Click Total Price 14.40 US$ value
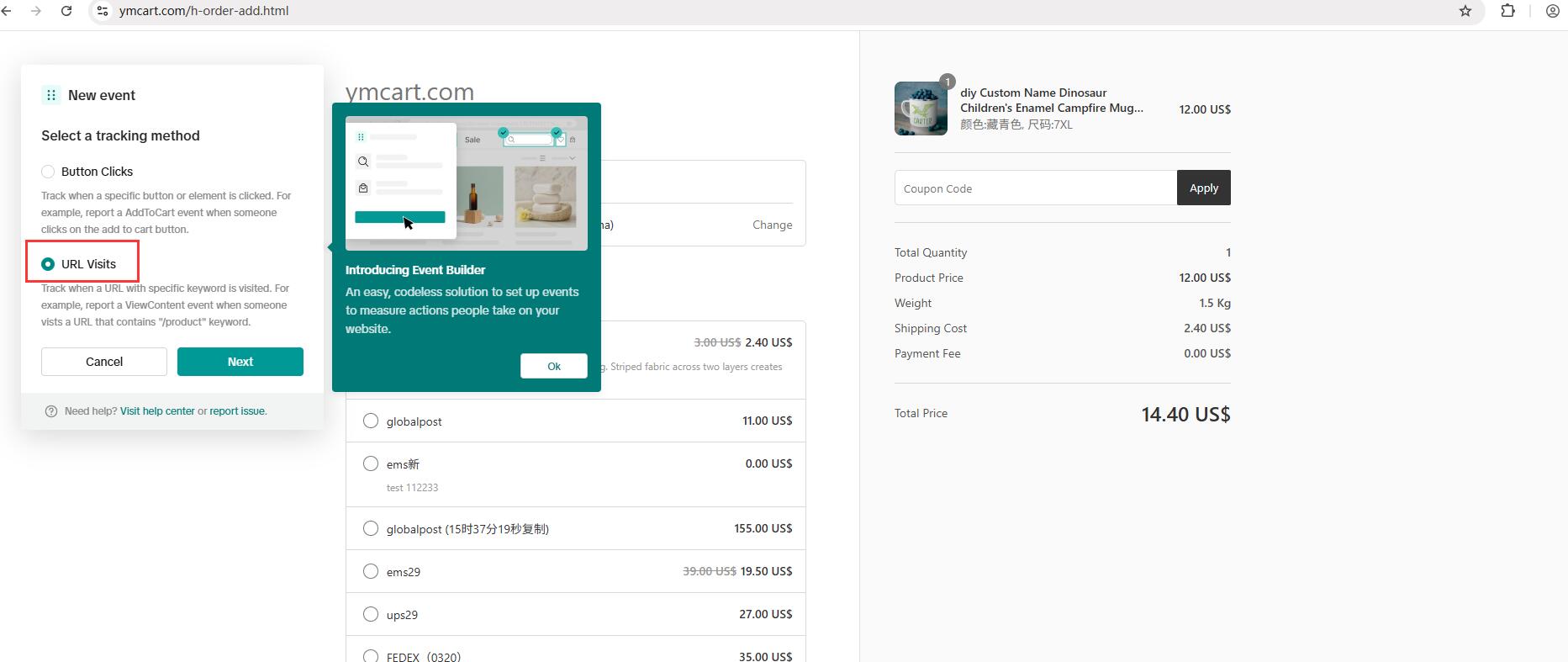Screen dimensions: 1568x662 click(x=1185, y=415)
